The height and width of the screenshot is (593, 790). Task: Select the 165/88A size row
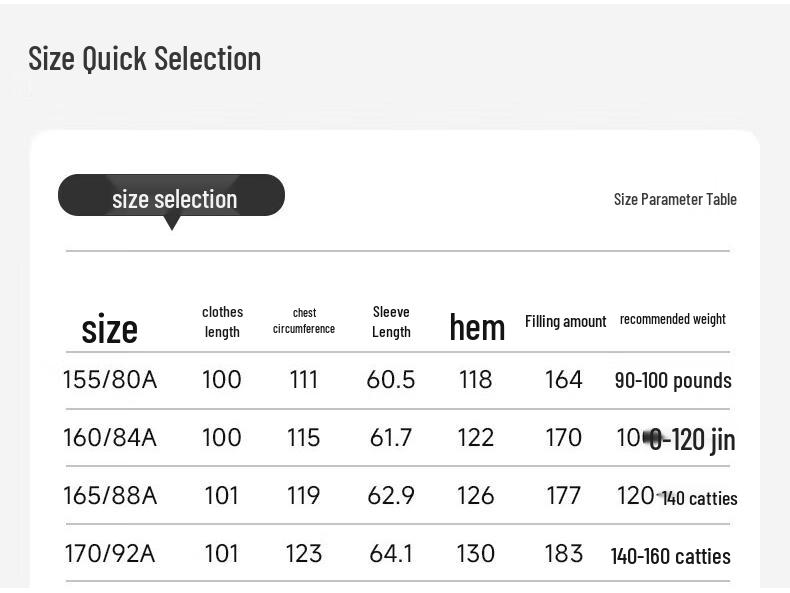110,496
